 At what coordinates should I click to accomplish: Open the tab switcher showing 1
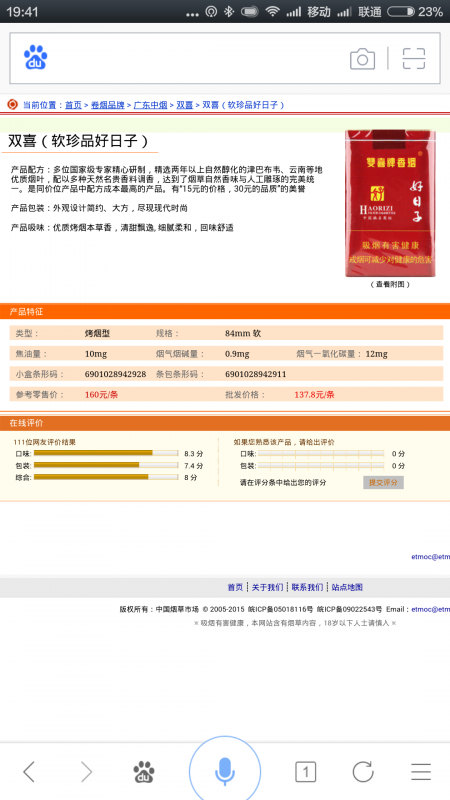click(305, 772)
